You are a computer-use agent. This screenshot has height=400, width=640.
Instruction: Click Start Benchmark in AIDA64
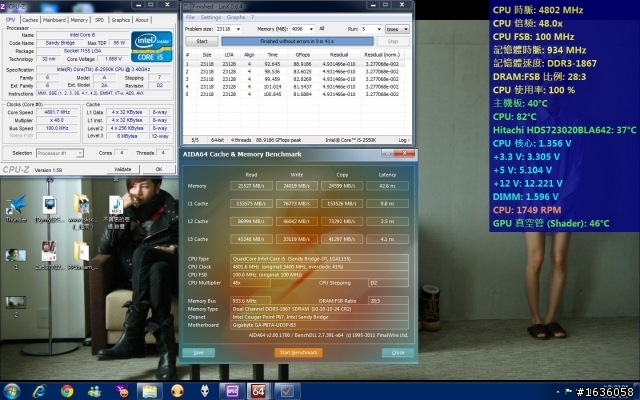coord(298,352)
